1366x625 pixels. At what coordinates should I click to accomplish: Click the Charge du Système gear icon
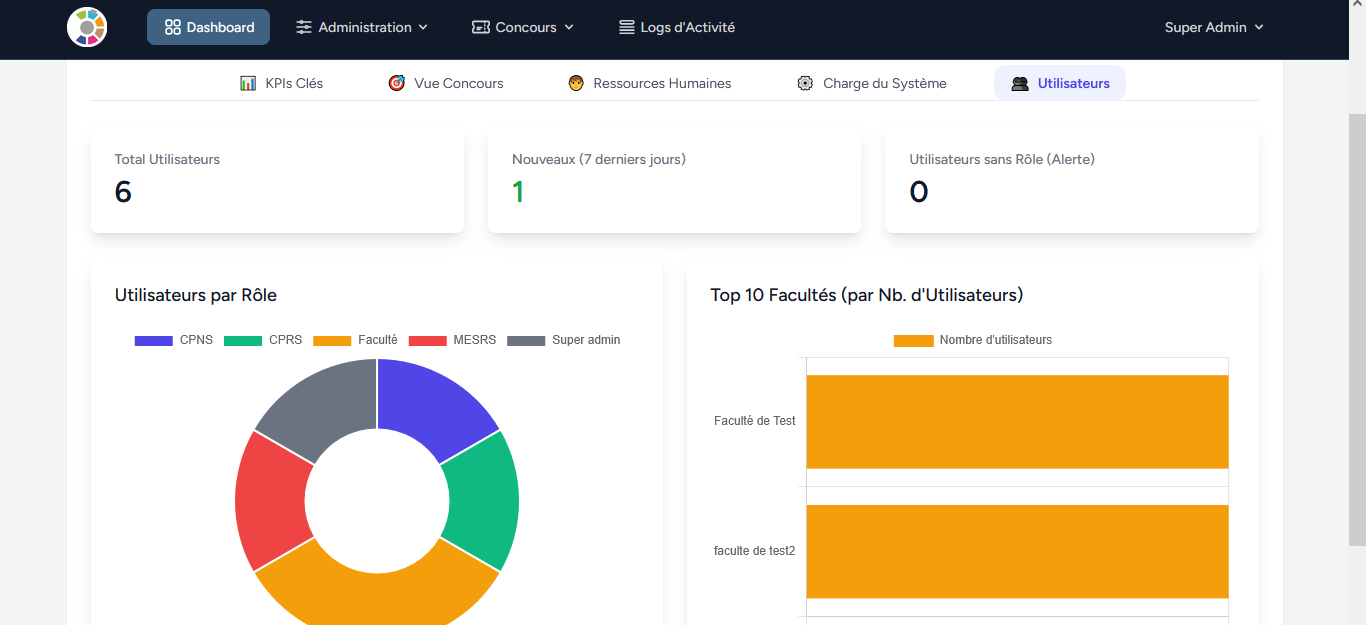(805, 83)
